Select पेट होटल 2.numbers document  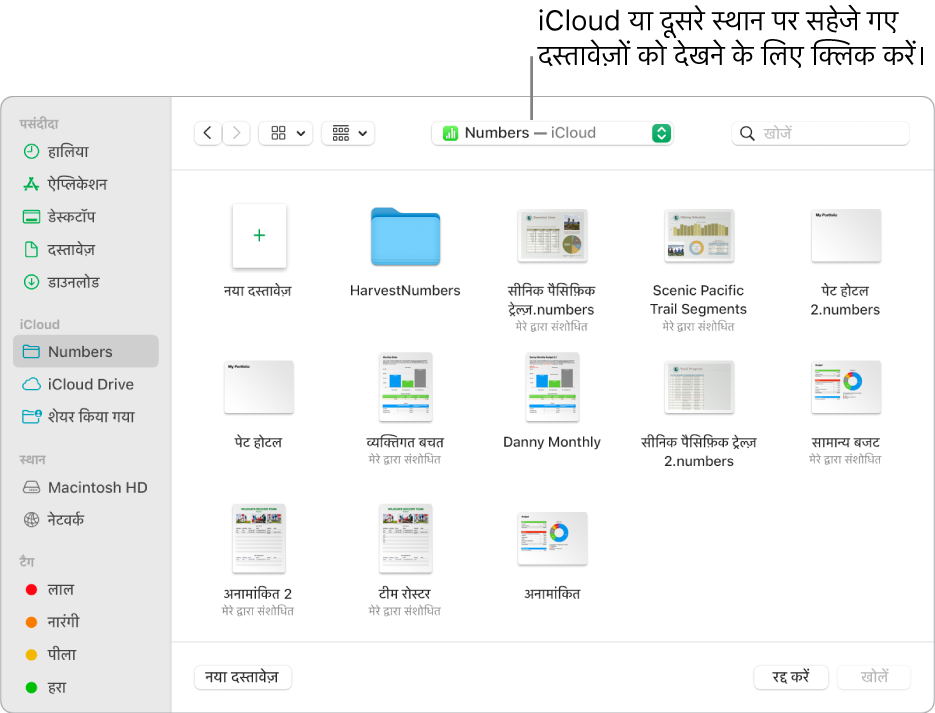coord(846,235)
